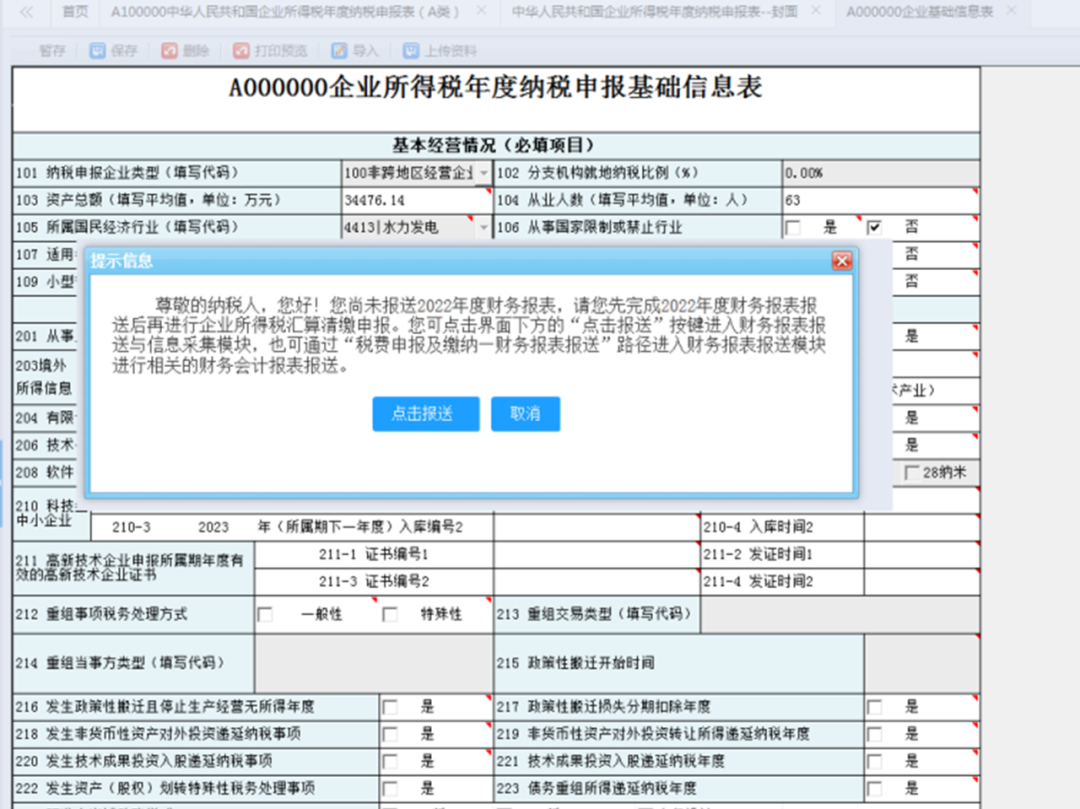The width and height of the screenshot is (1080, 809).
Task: Check 是 for 219 非货币性资产转让所得递延纳税年度
Action: (x=875, y=735)
